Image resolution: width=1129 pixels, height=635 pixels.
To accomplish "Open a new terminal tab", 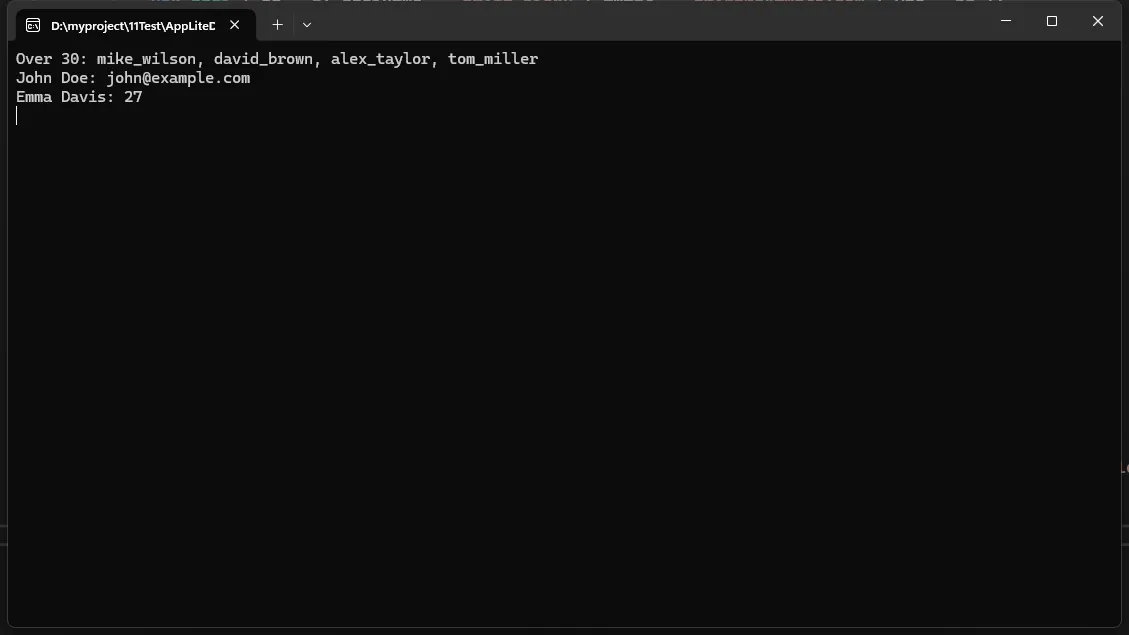I will (277, 25).
